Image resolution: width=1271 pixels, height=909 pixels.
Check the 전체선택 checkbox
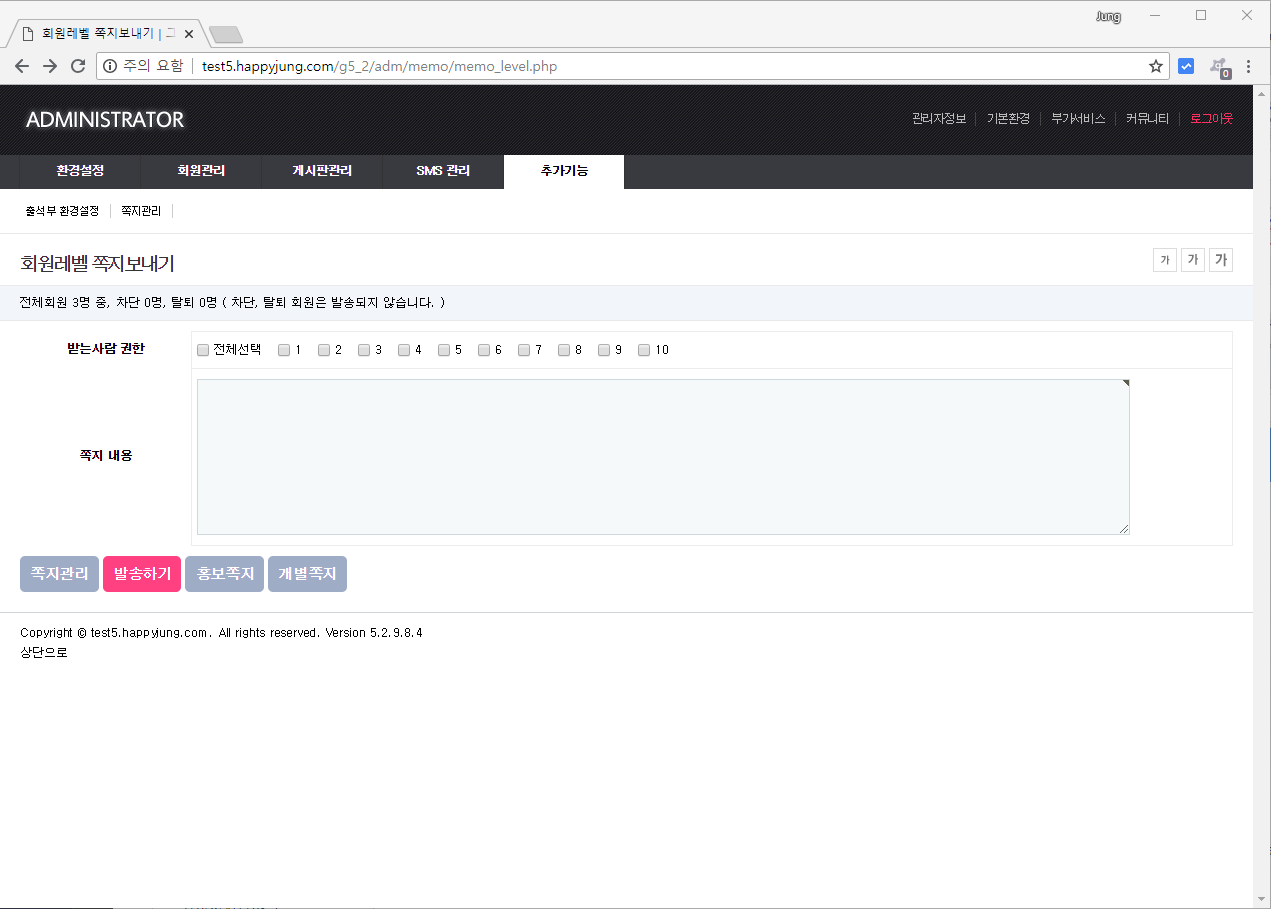pos(203,350)
